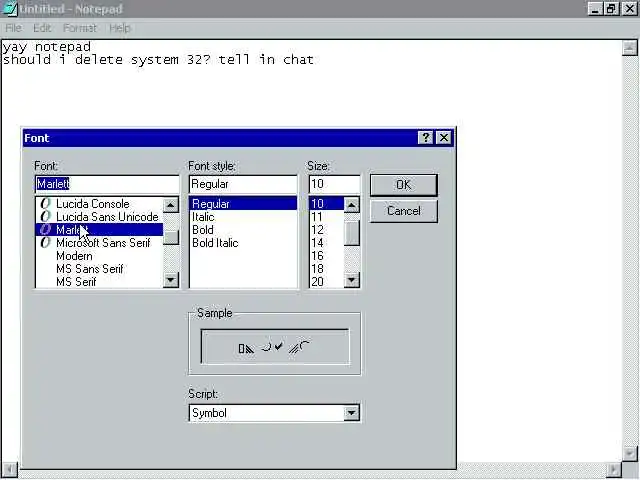Choose Regular font style
Image resolution: width=640 pixels, height=480 pixels.
click(x=243, y=203)
